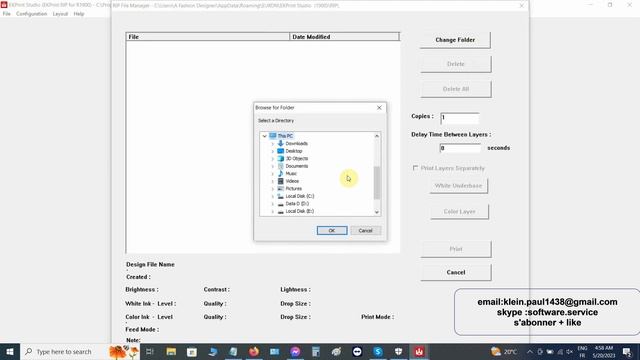Click the Delete All button

click(x=456, y=89)
